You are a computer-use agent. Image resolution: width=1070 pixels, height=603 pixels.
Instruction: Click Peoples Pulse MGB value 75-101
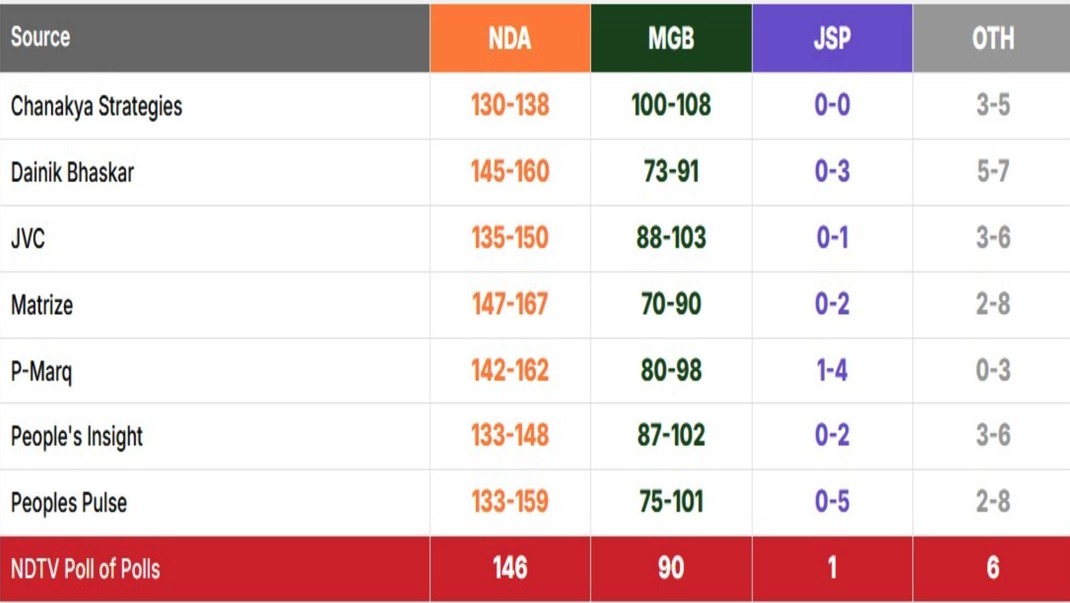coord(671,502)
